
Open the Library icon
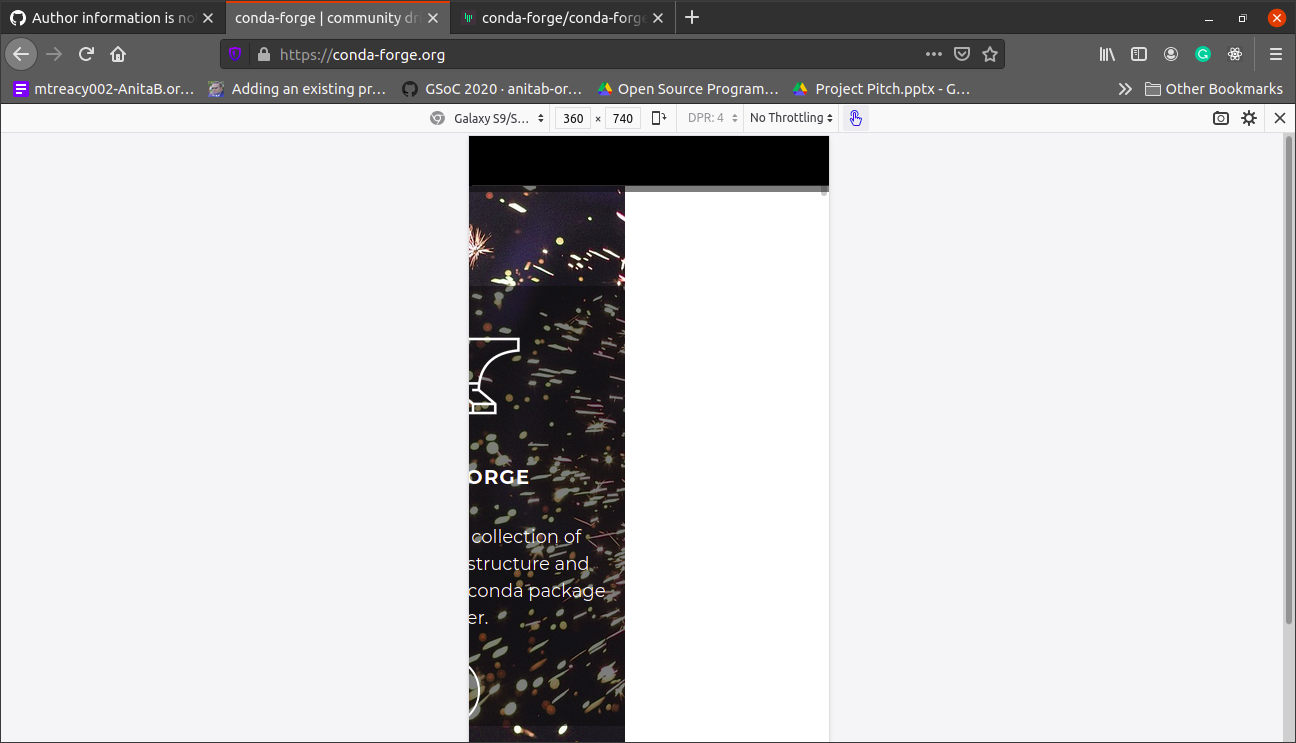click(x=1107, y=54)
